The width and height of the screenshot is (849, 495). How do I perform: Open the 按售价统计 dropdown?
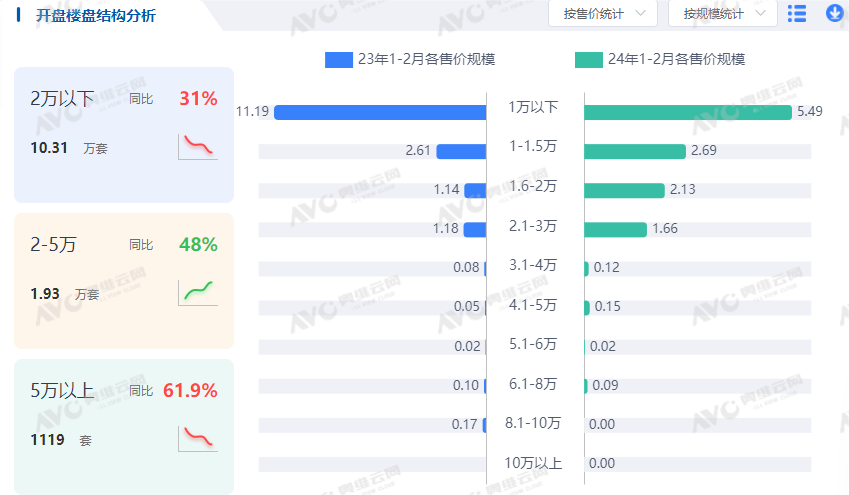click(603, 14)
